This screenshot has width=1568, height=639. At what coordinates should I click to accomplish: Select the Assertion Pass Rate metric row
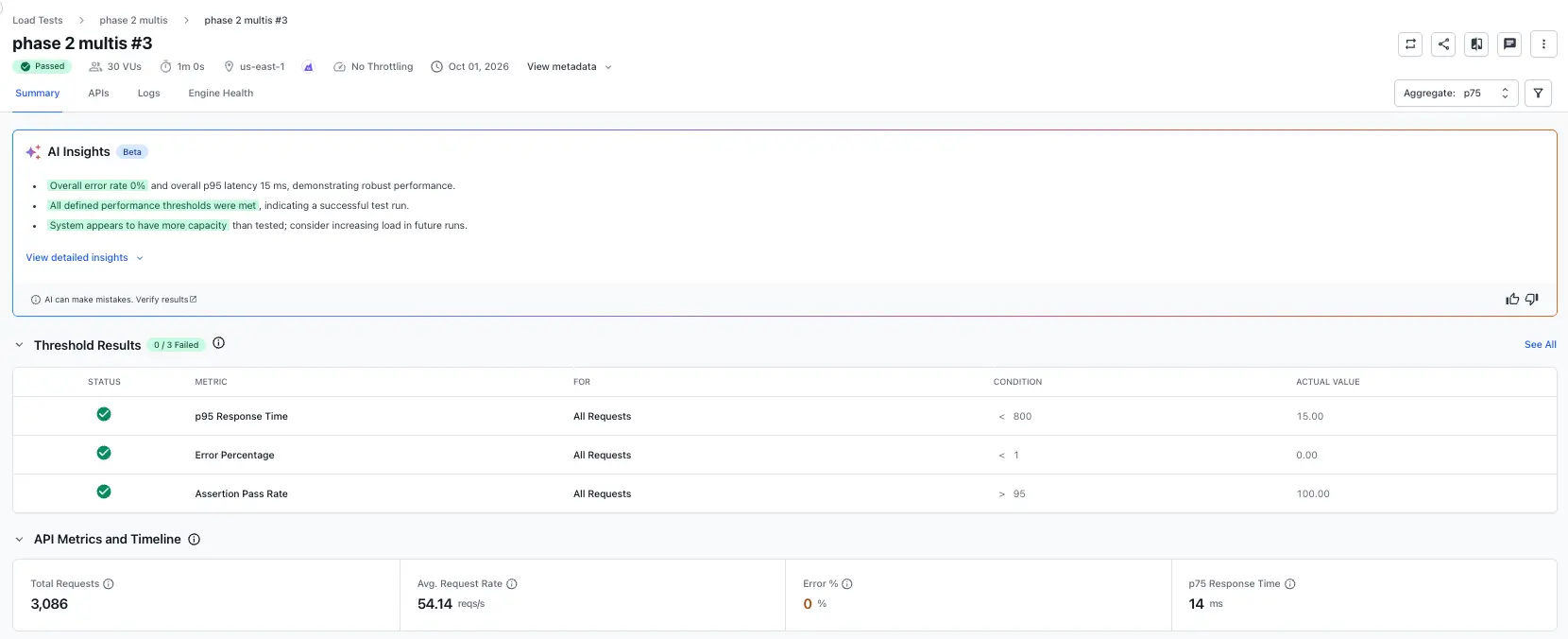coord(784,493)
